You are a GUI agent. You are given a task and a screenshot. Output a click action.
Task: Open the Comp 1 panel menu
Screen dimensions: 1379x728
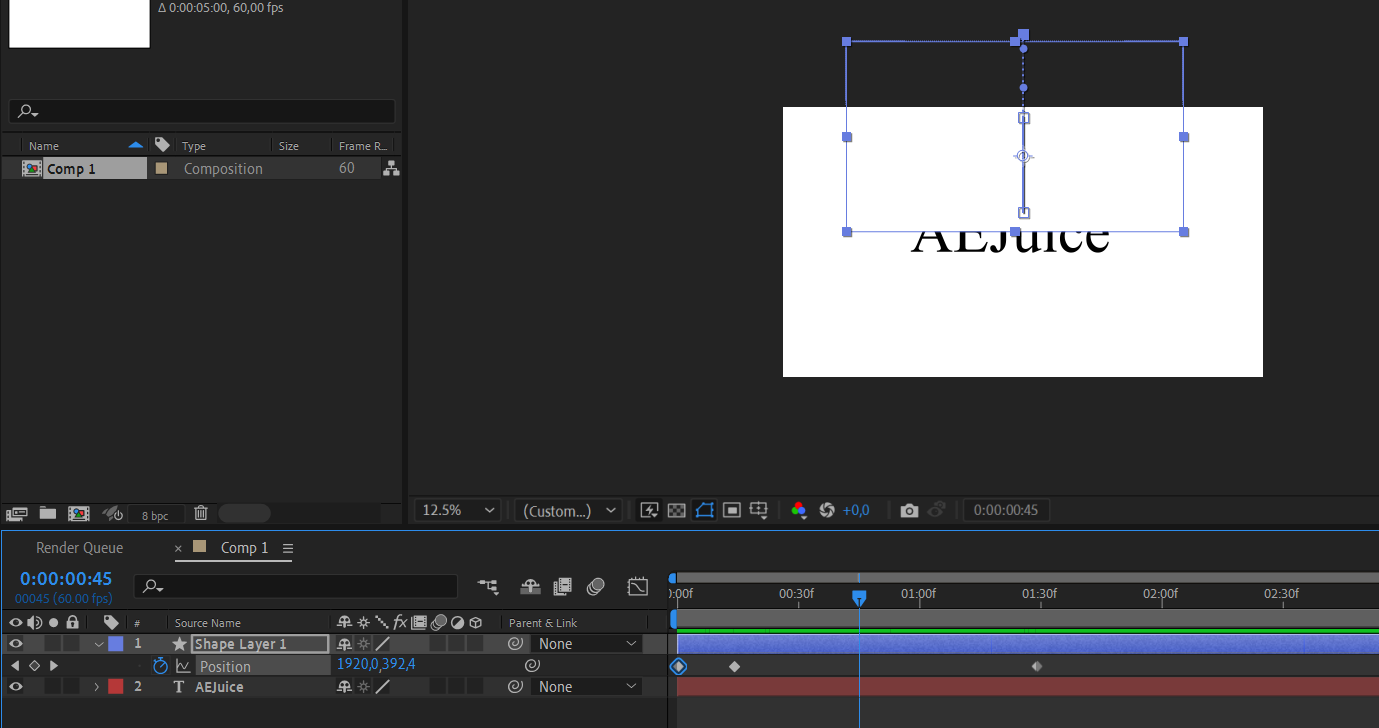click(288, 548)
